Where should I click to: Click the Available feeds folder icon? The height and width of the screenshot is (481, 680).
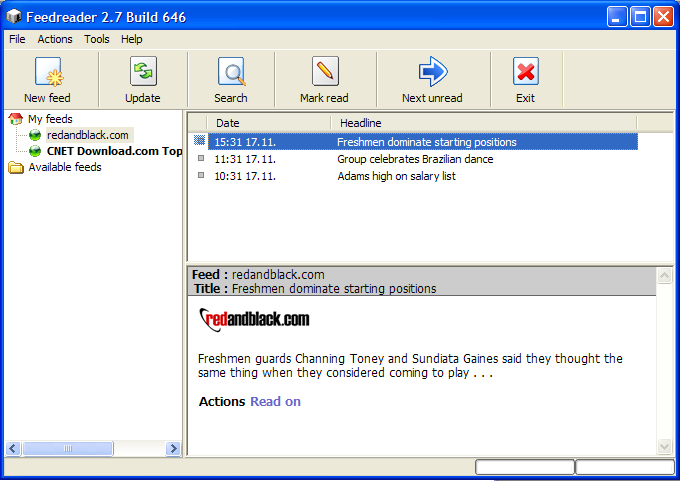click(x=16, y=167)
